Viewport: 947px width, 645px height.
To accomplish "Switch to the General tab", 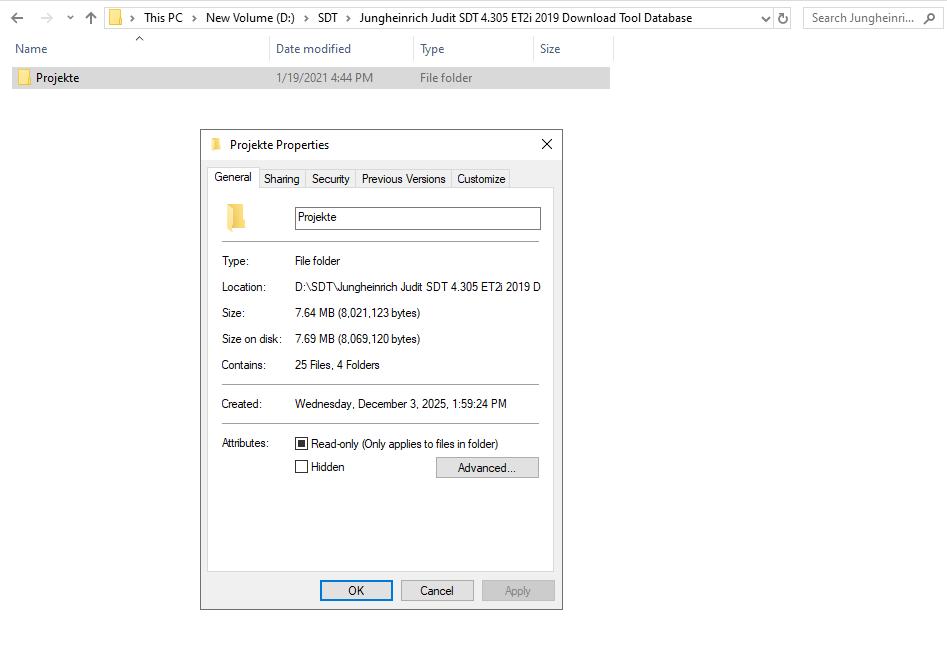I will [233, 177].
